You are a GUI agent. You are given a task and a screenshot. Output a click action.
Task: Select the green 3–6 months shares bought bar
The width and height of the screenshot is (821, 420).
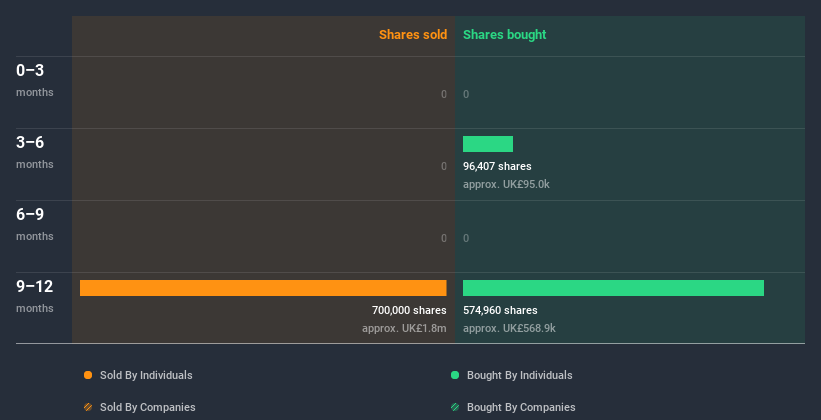pyautogui.click(x=488, y=144)
